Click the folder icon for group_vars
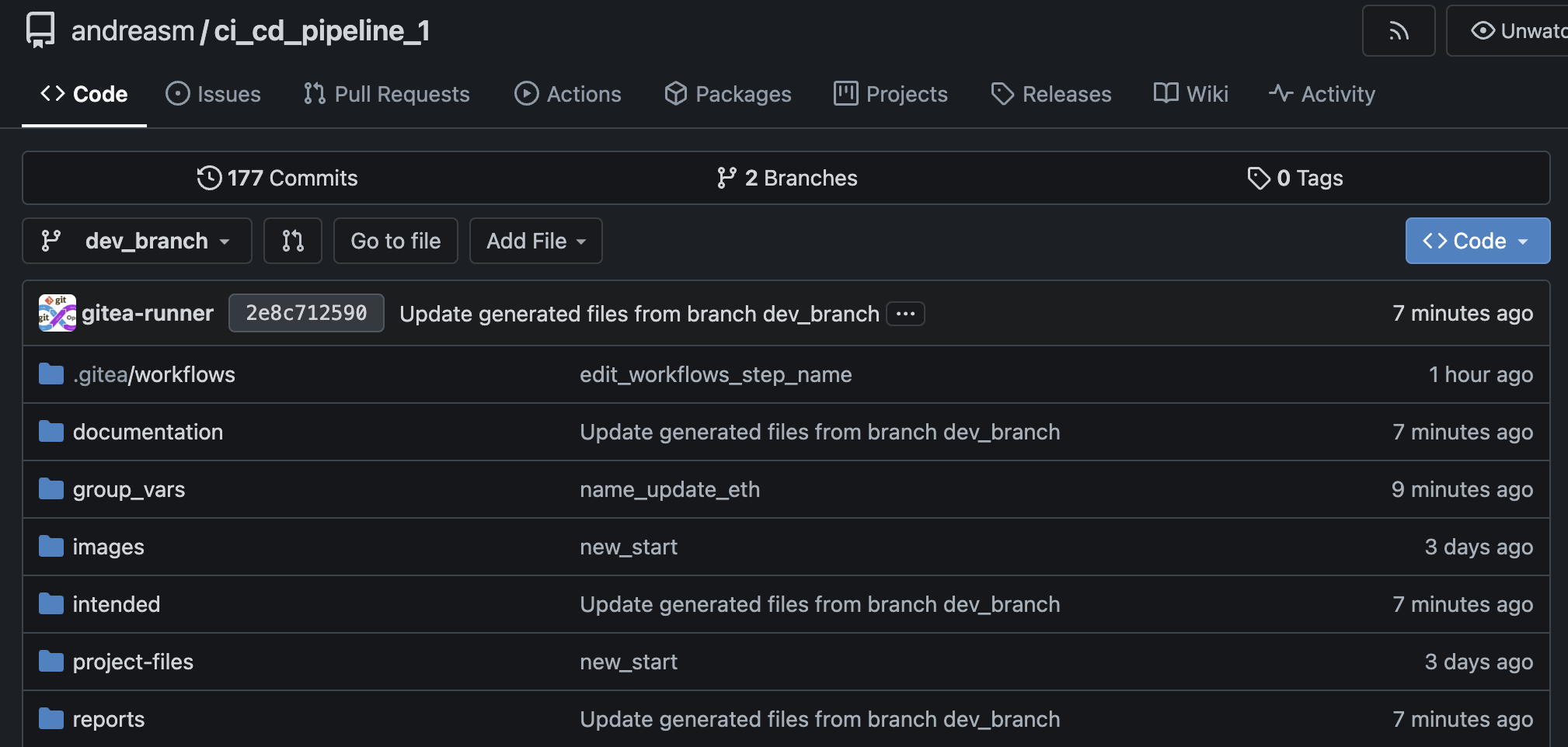 pos(51,489)
